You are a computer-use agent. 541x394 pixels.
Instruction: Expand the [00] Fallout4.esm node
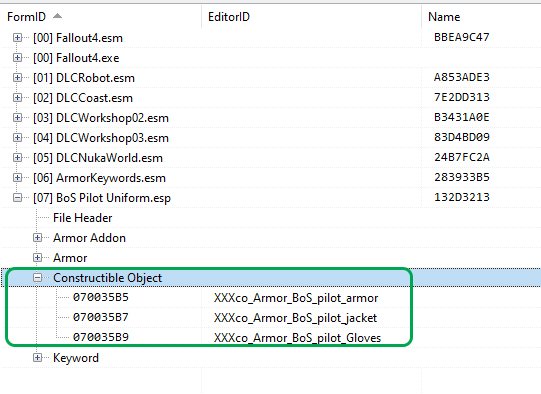click(x=17, y=38)
